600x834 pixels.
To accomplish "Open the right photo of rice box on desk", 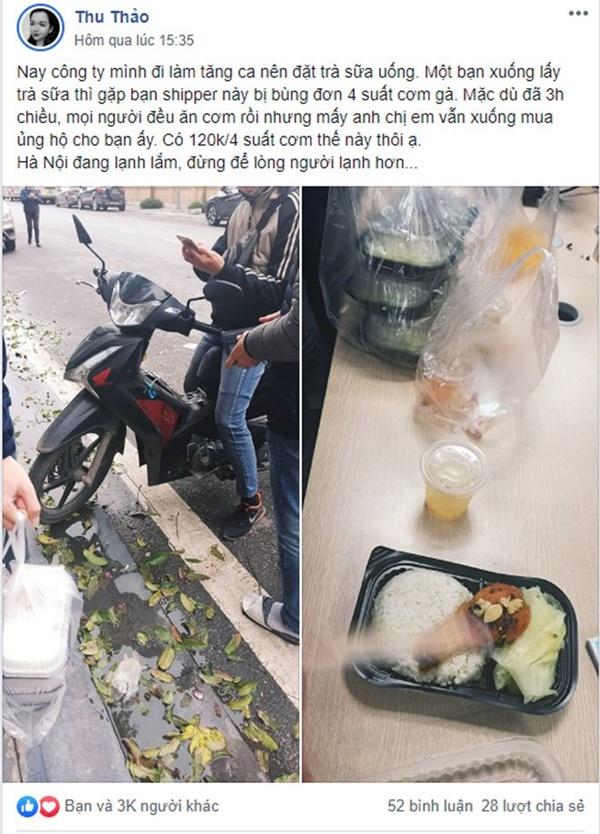I will (x=450, y=484).
